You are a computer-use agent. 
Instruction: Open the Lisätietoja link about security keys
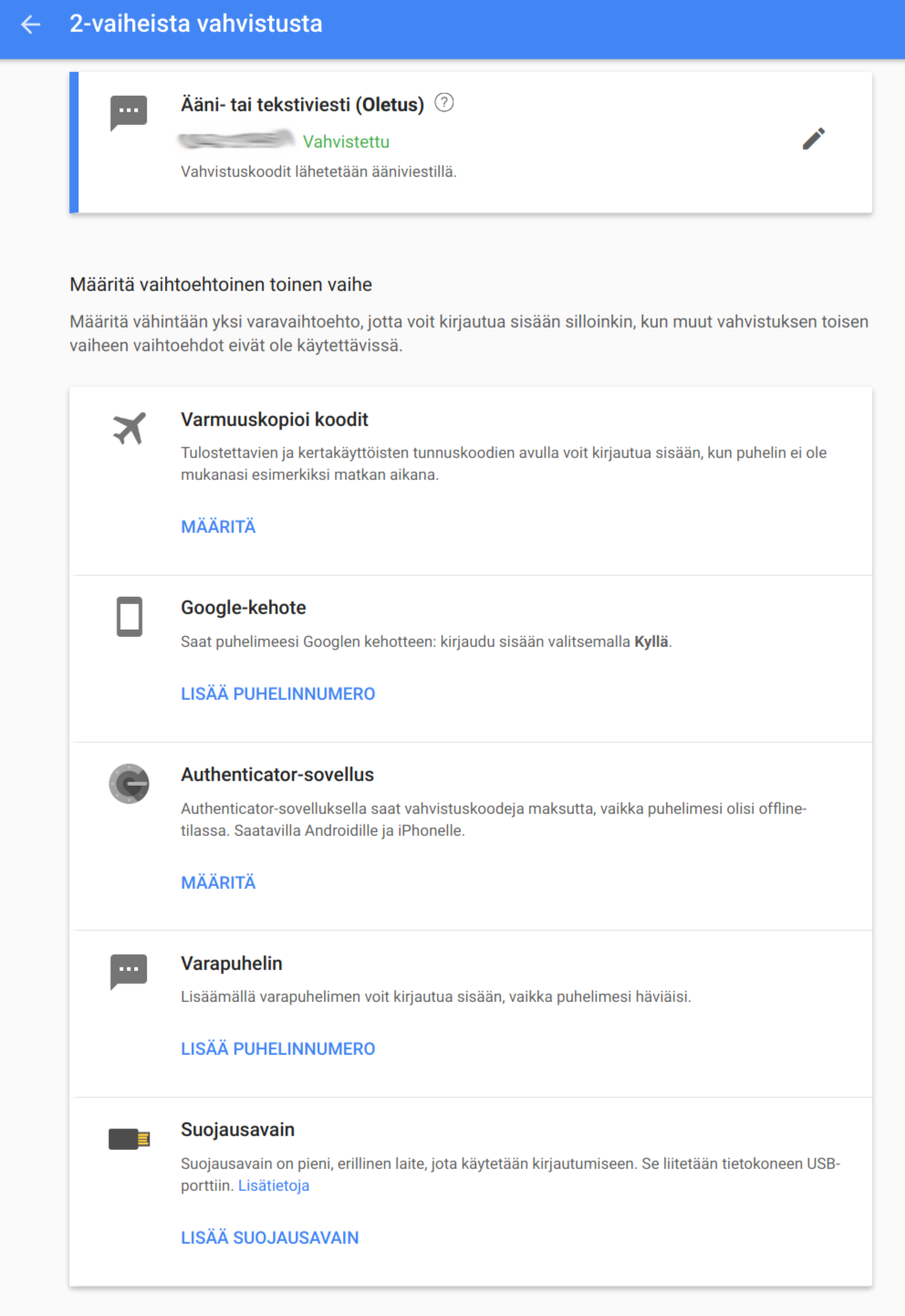click(274, 1185)
